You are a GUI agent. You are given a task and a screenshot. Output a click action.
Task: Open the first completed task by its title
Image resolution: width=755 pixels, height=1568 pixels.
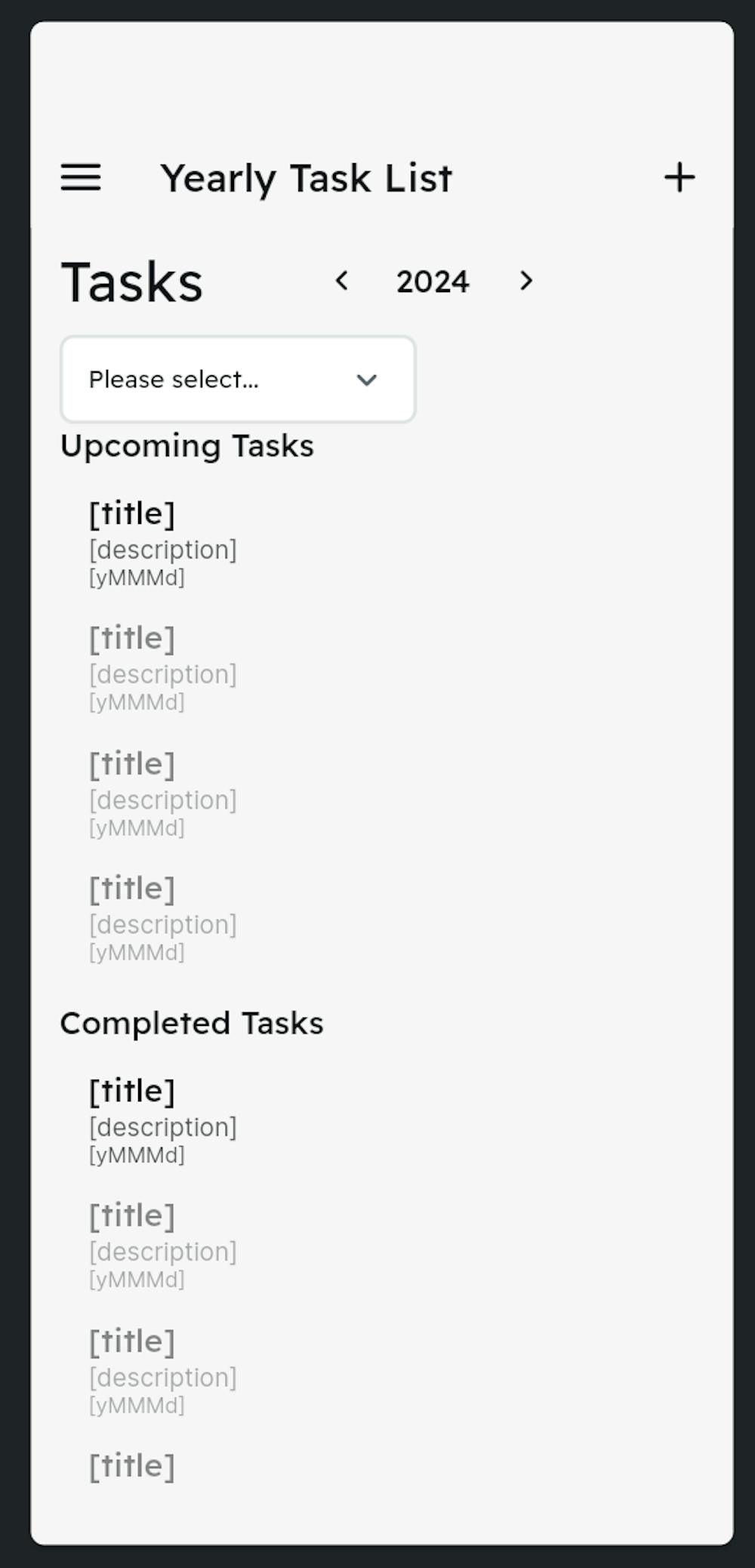[x=132, y=1091]
